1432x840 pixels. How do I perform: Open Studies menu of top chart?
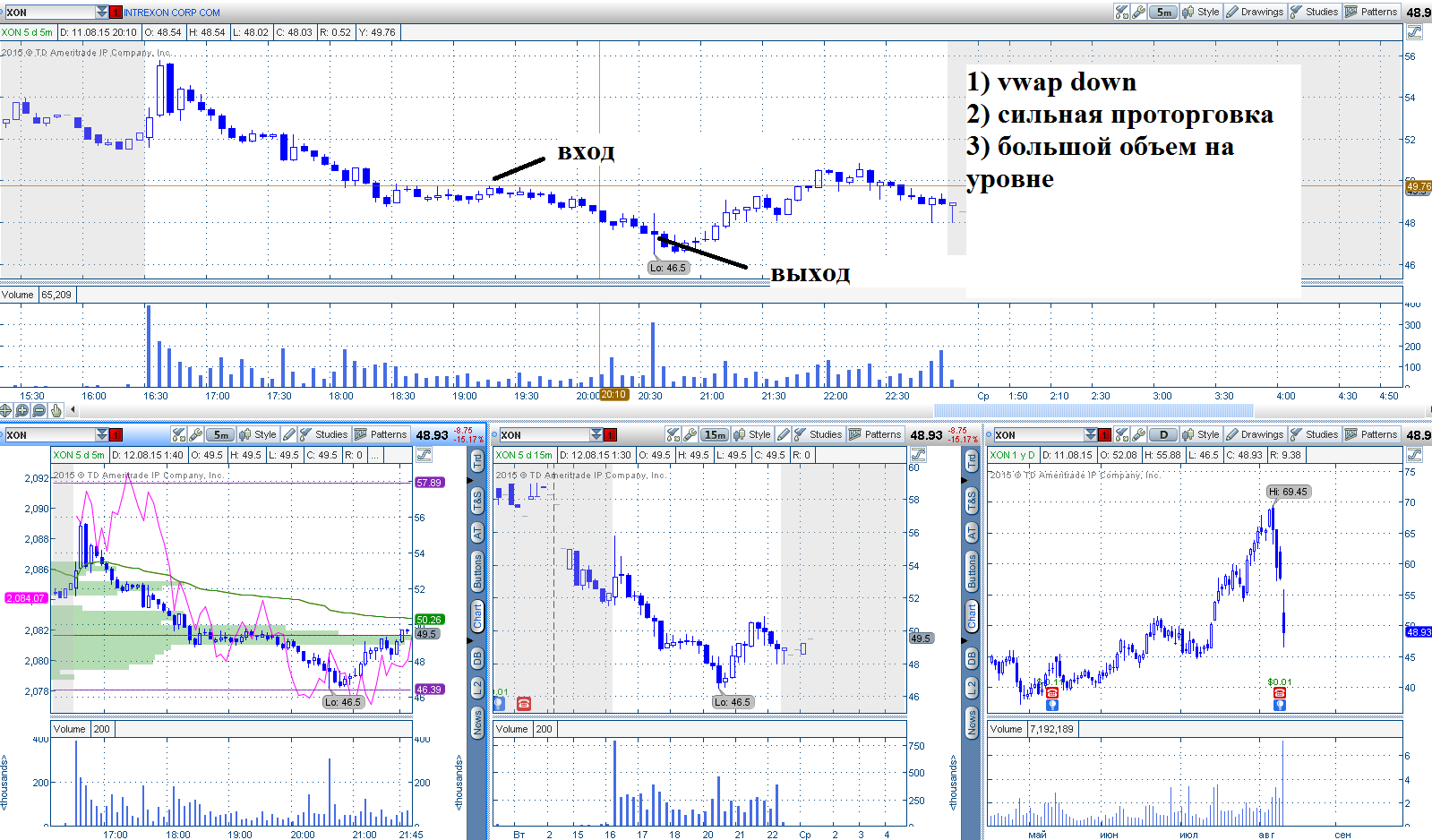click(1315, 12)
